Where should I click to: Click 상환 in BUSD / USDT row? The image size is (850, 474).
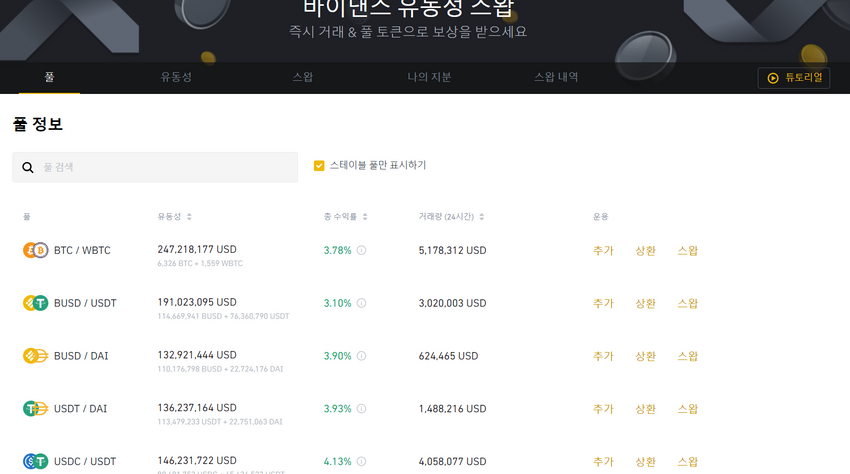[645, 303]
